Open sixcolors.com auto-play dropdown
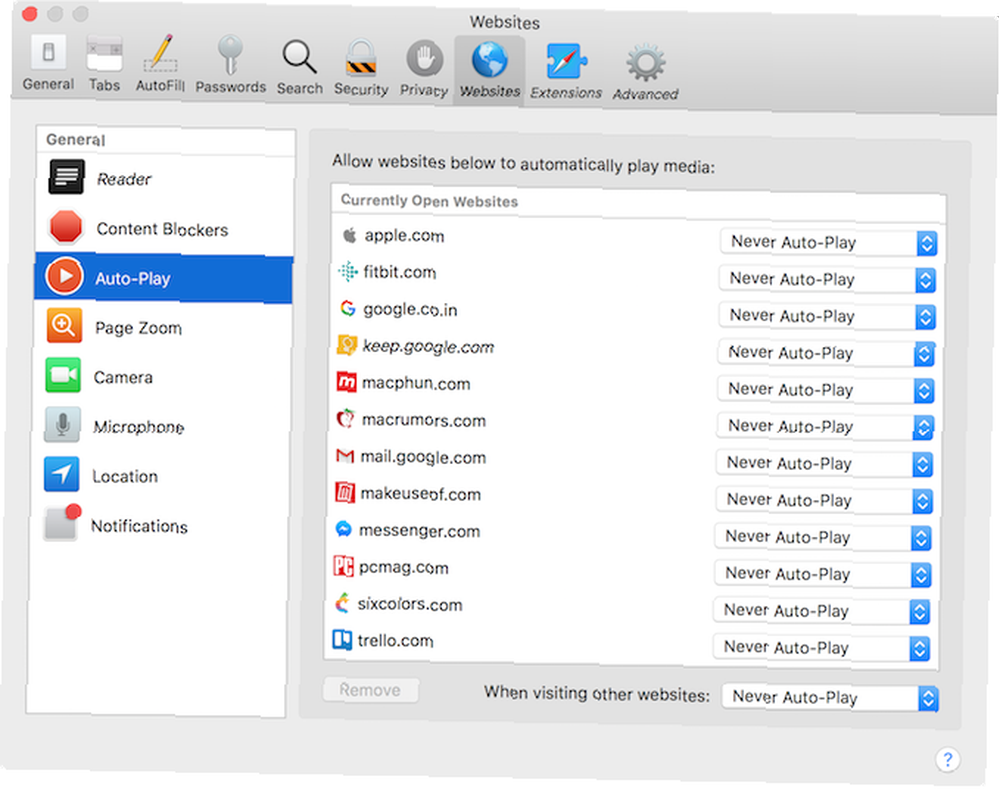 point(821,611)
